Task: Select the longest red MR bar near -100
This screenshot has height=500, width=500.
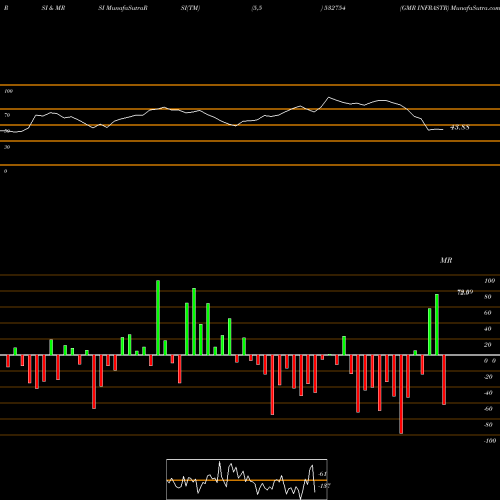Action: (x=401, y=394)
